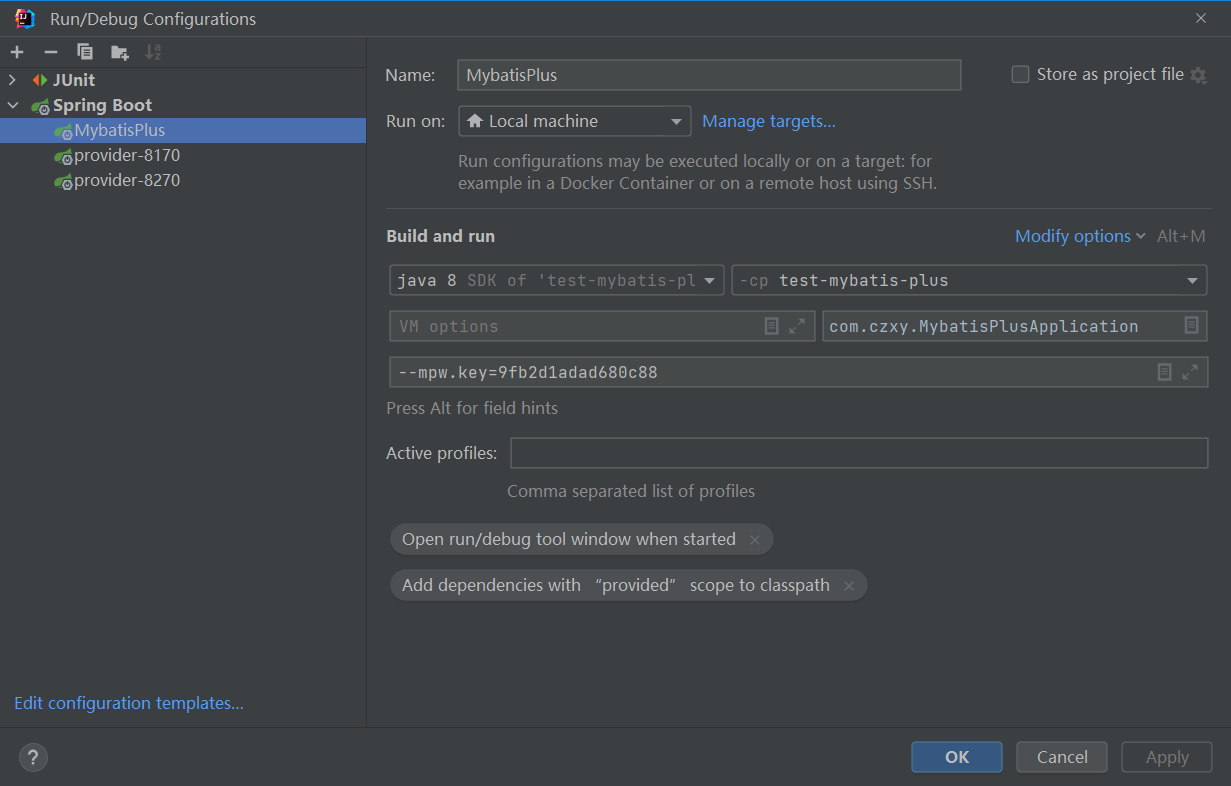The width and height of the screenshot is (1231, 786).
Task: Click the help question mark
Action: click(x=33, y=757)
